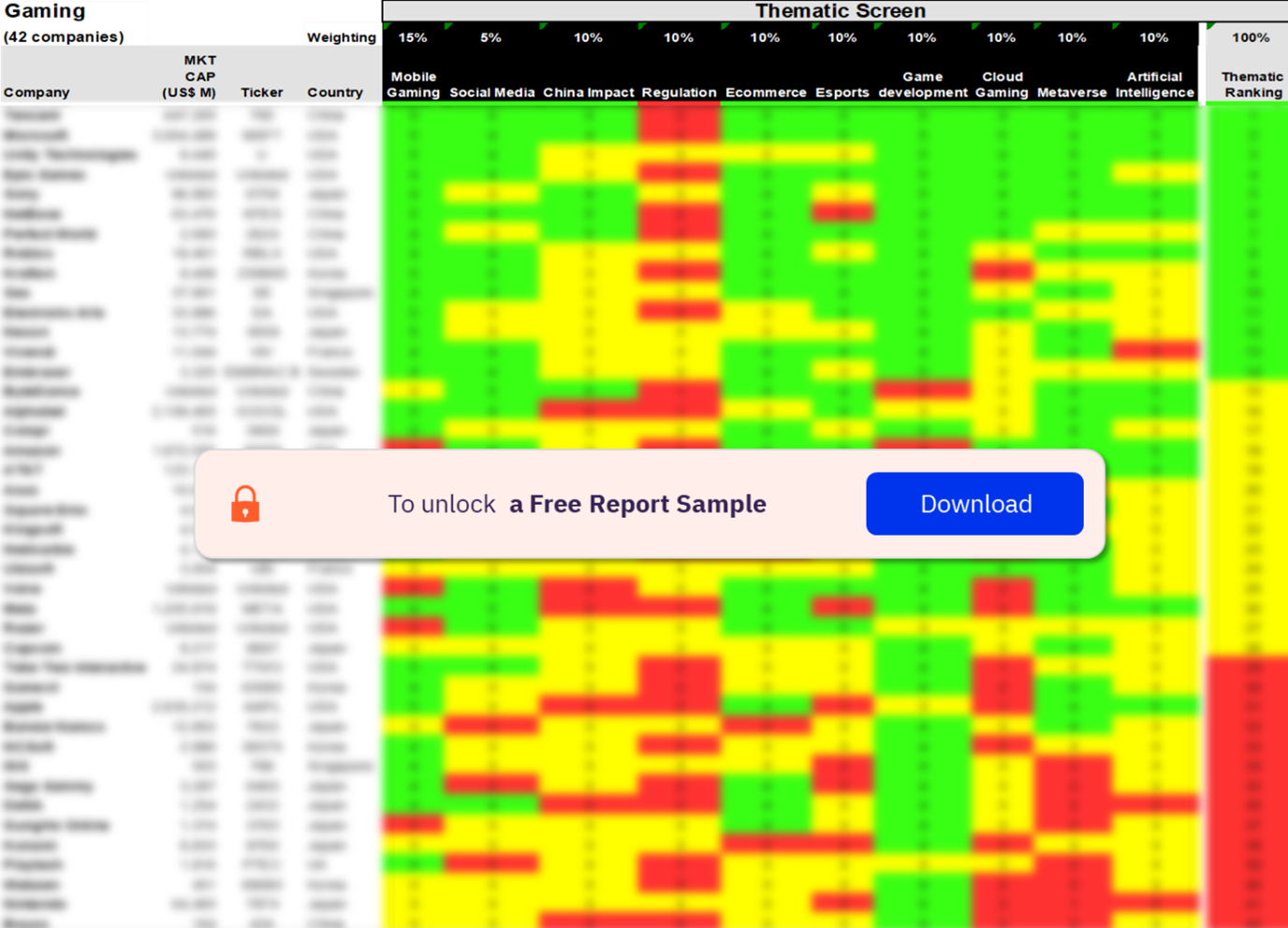Click the blue Download button
Viewport: 1288px width, 928px height.
[x=974, y=504]
